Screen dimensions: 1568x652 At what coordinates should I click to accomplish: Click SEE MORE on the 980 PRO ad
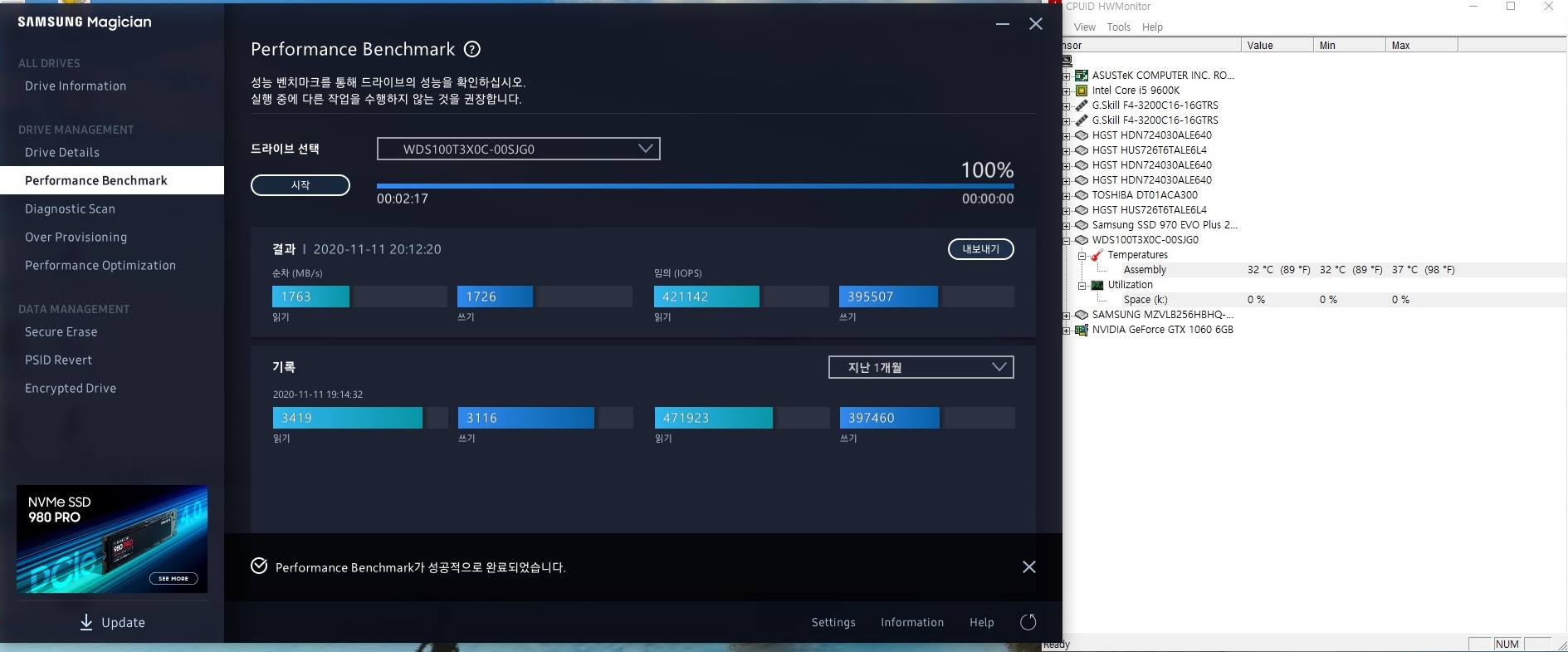point(173,578)
